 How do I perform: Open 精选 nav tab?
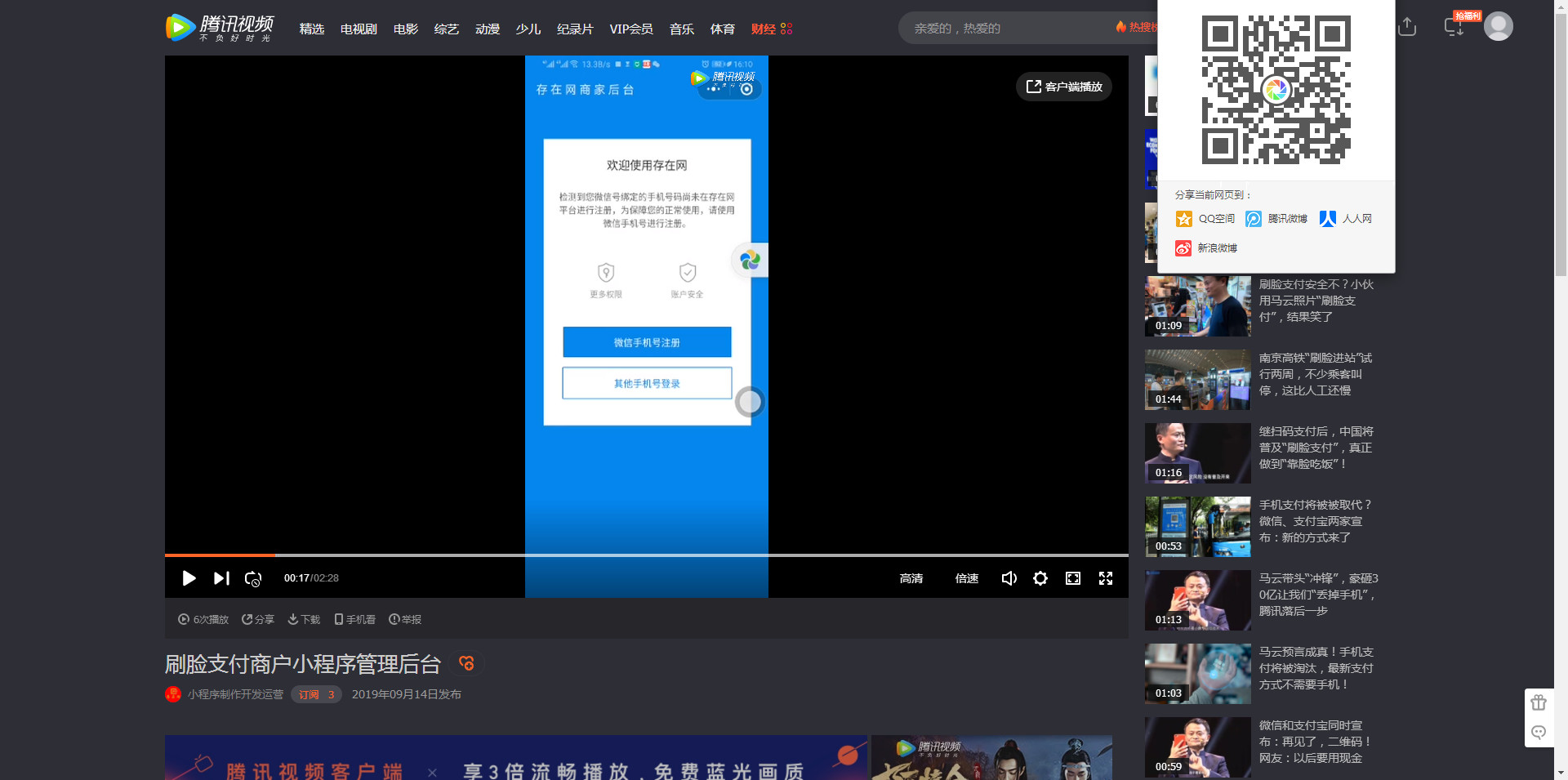(x=312, y=29)
